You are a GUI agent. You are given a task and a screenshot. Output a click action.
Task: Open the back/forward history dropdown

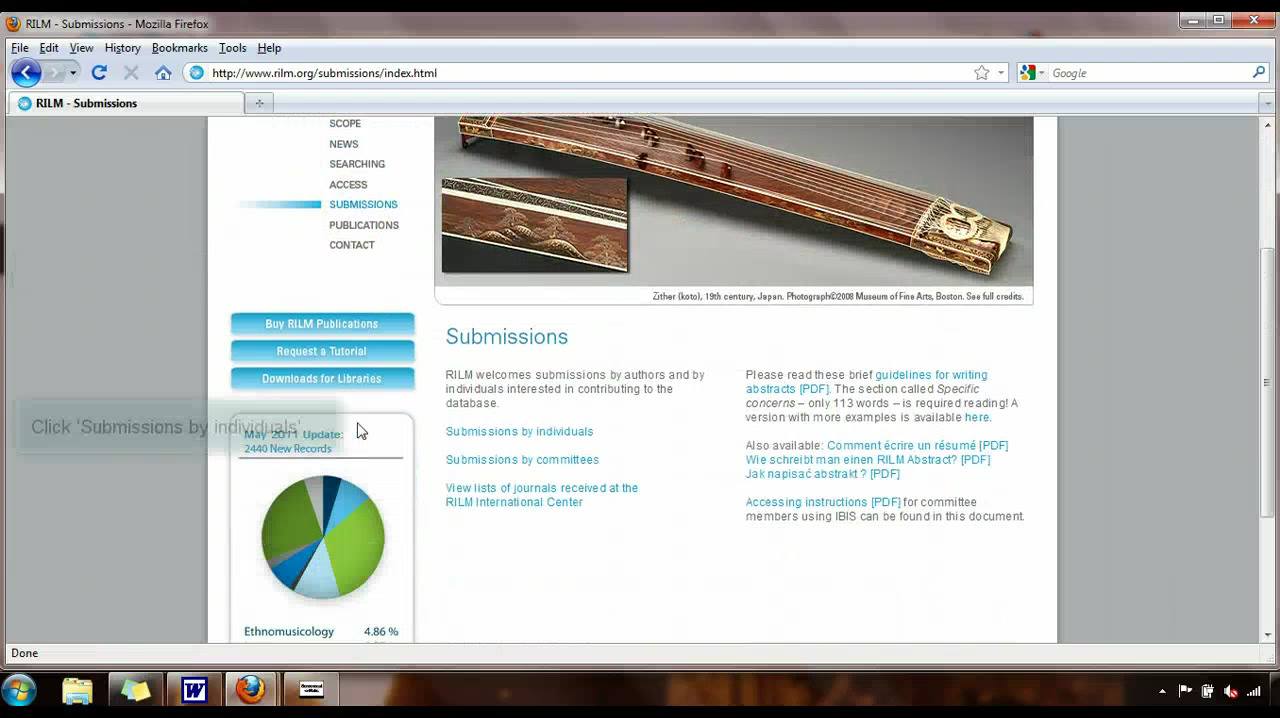[x=73, y=73]
